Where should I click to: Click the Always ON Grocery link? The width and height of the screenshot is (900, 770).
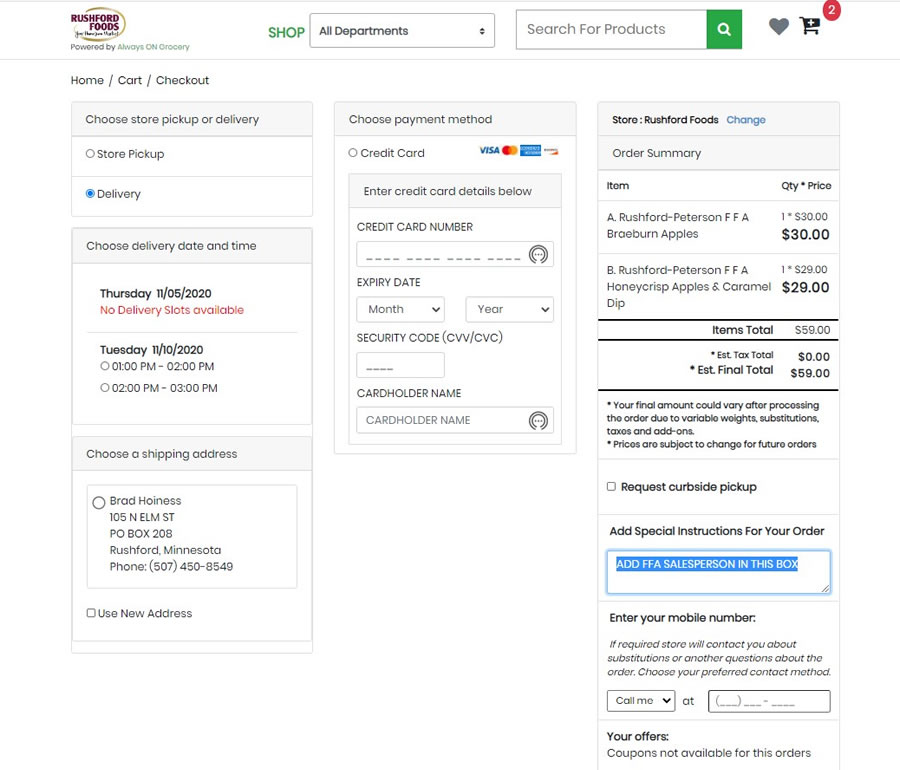click(x=153, y=47)
